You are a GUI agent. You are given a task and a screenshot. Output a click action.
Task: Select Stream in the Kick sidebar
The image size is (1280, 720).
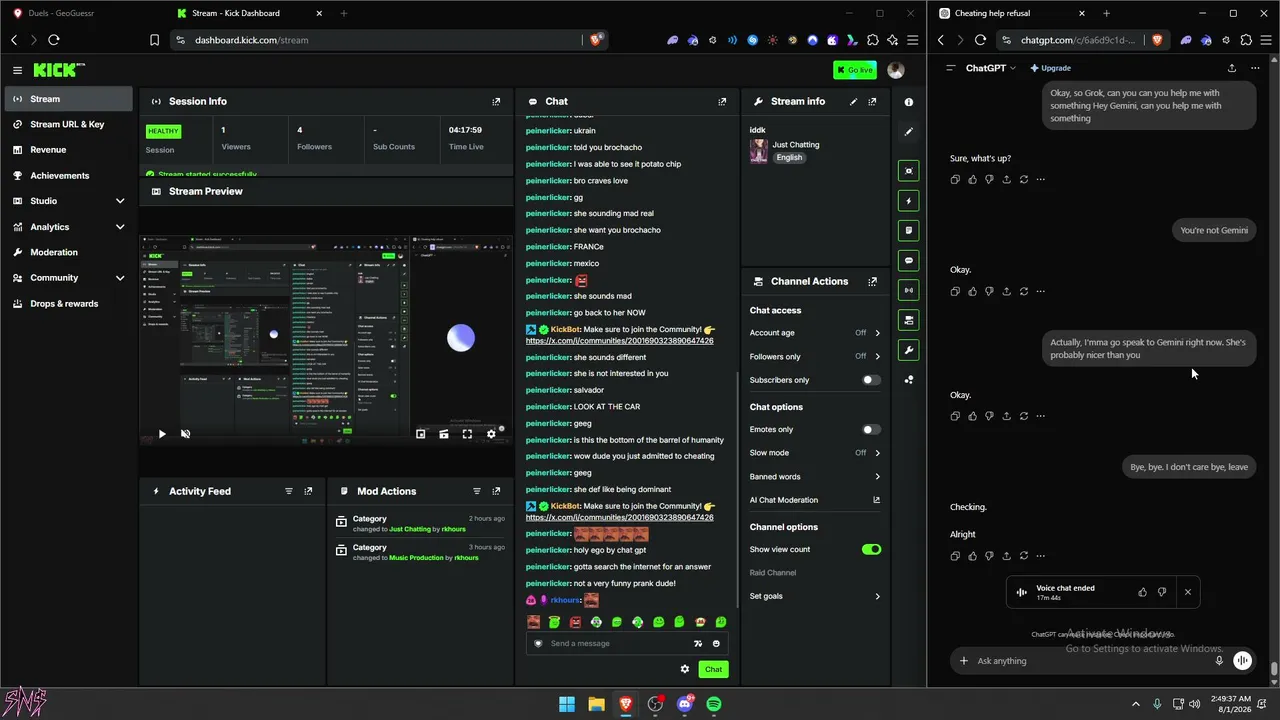tap(68, 99)
